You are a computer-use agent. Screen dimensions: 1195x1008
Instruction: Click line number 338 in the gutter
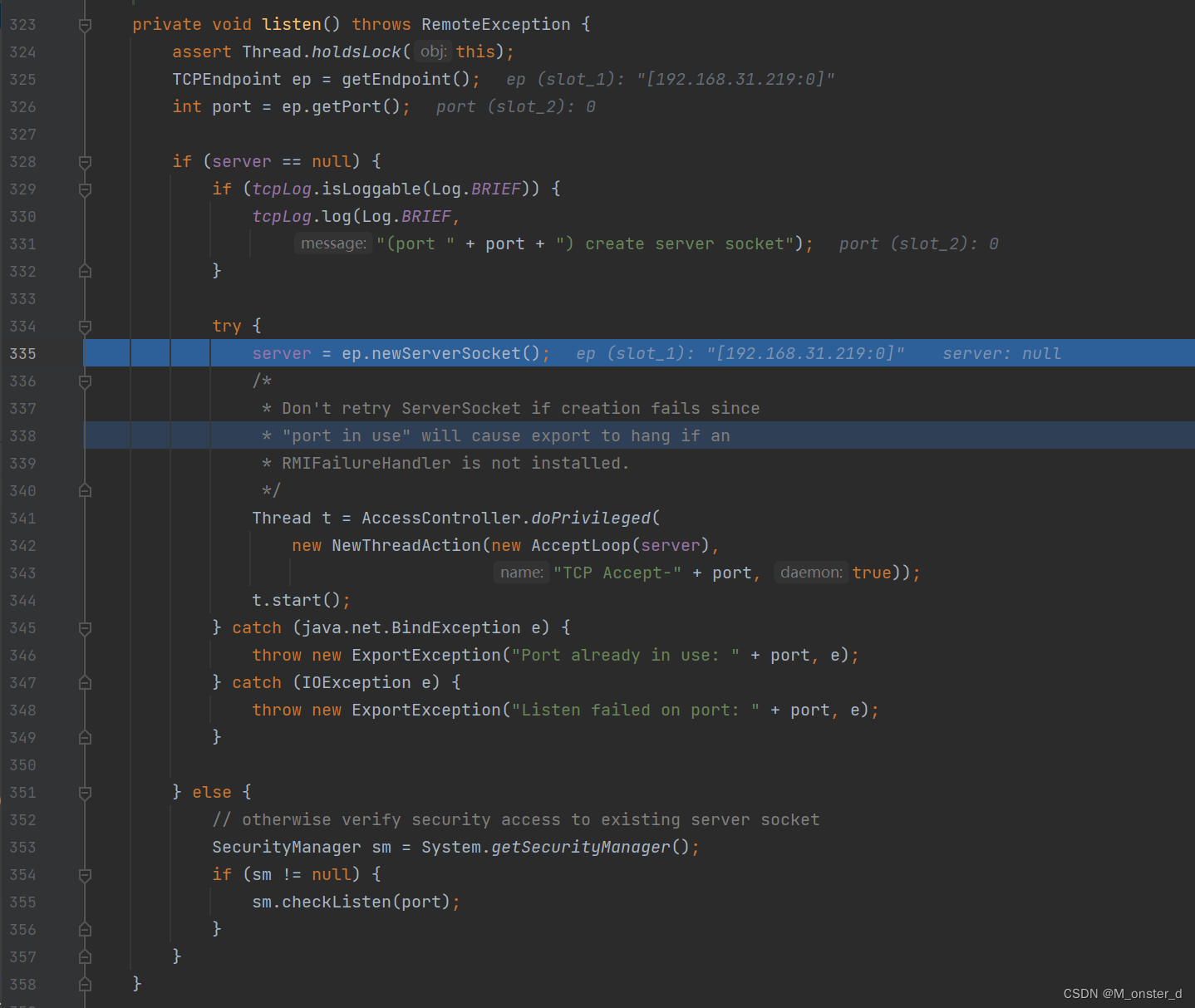(x=22, y=436)
